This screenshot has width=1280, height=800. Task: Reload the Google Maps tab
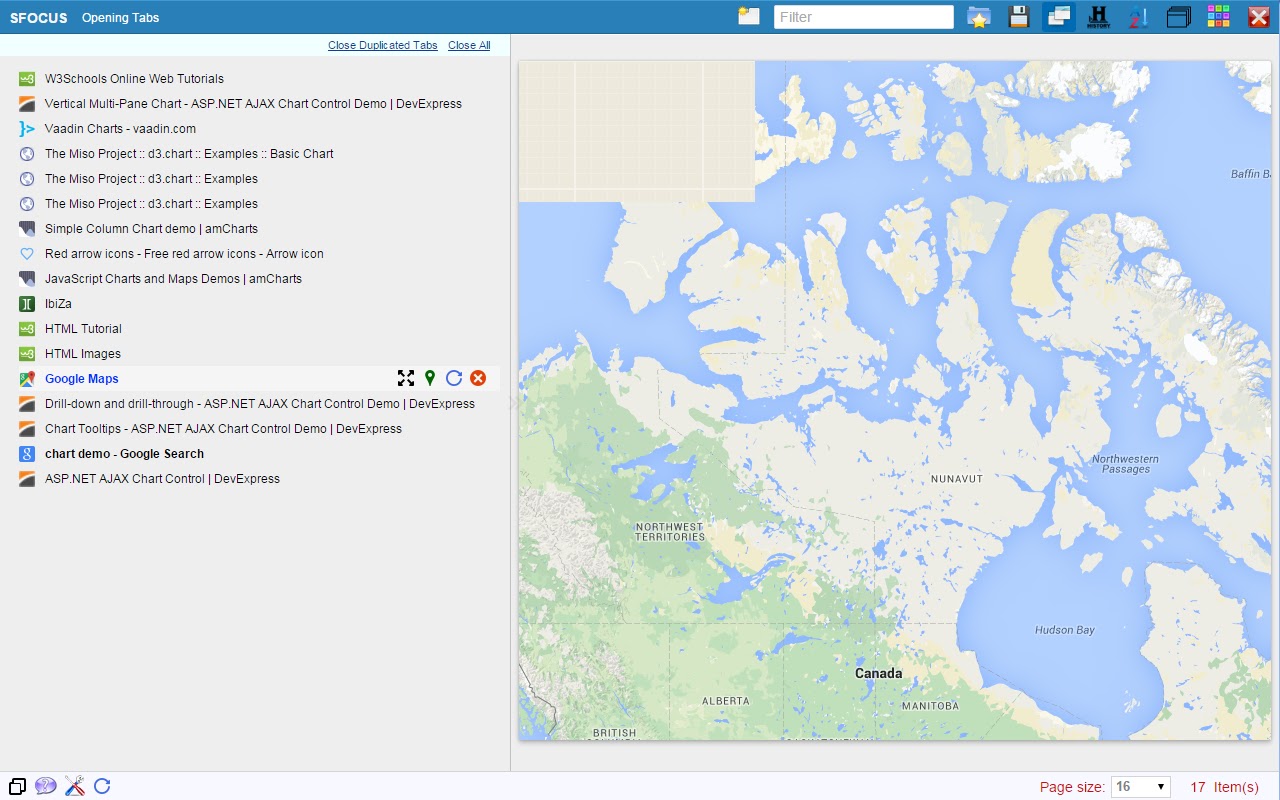(x=454, y=378)
